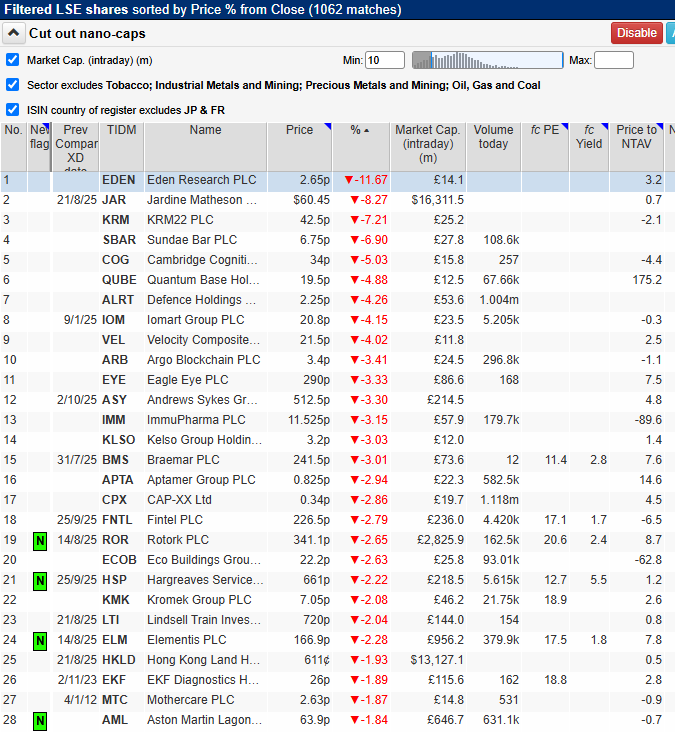675x732 pixels.
Task: Click the -11.67 percent change for EDEN
Action: pos(366,180)
